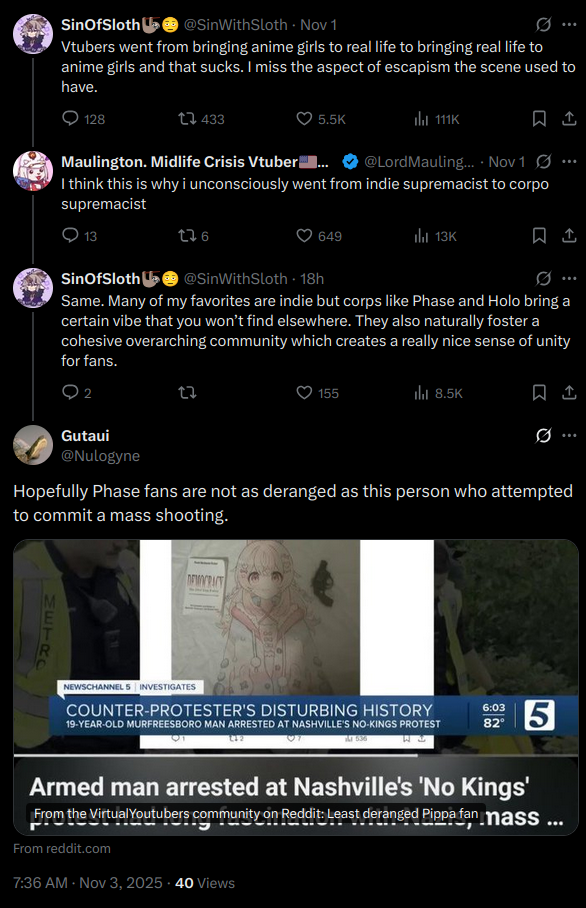Like Maulington's tweet with 649 likes
The image size is (586, 908).
[x=319, y=236]
